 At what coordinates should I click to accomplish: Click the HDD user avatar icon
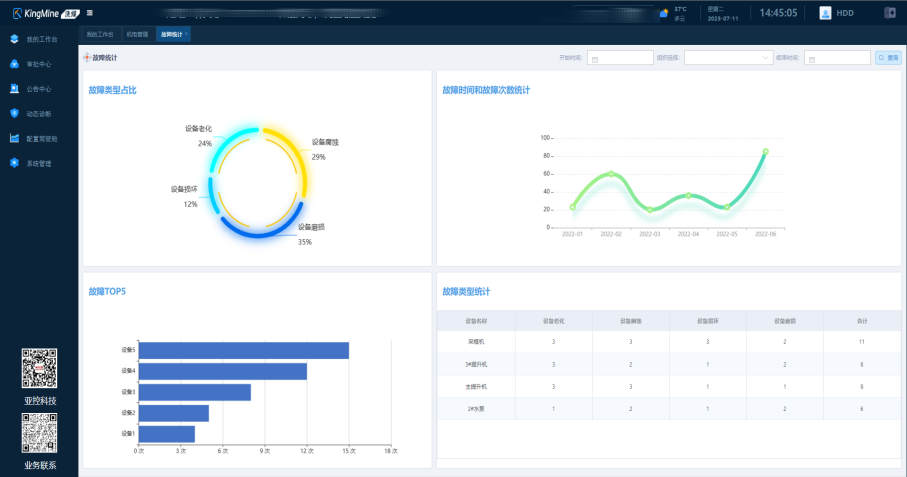[x=825, y=13]
